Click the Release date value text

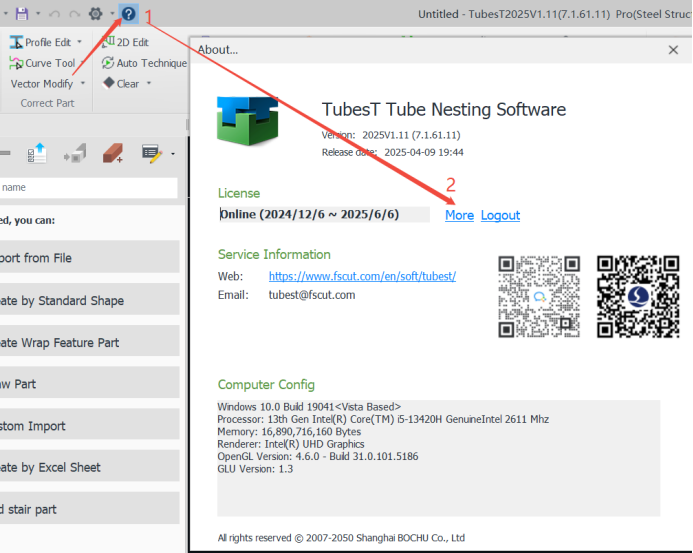tap(424, 153)
